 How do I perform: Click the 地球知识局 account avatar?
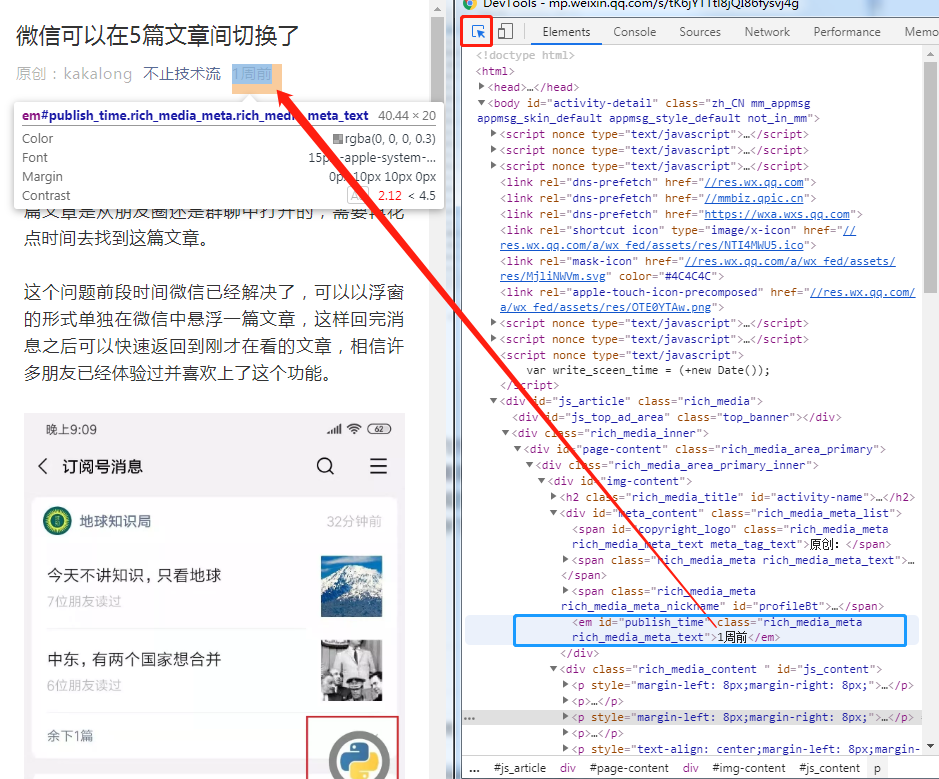click(57, 521)
